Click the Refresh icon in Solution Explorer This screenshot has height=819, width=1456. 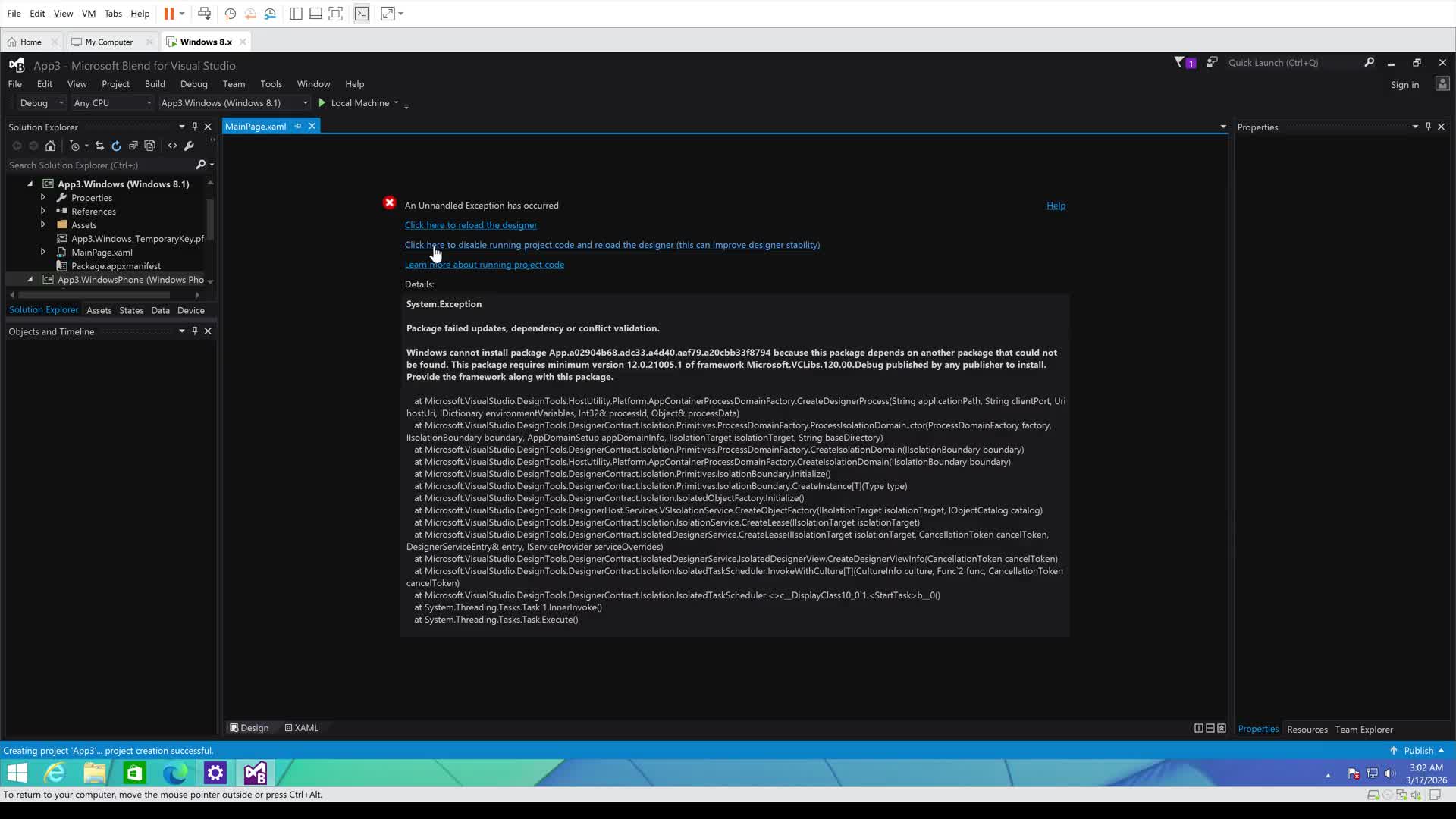pos(116,146)
